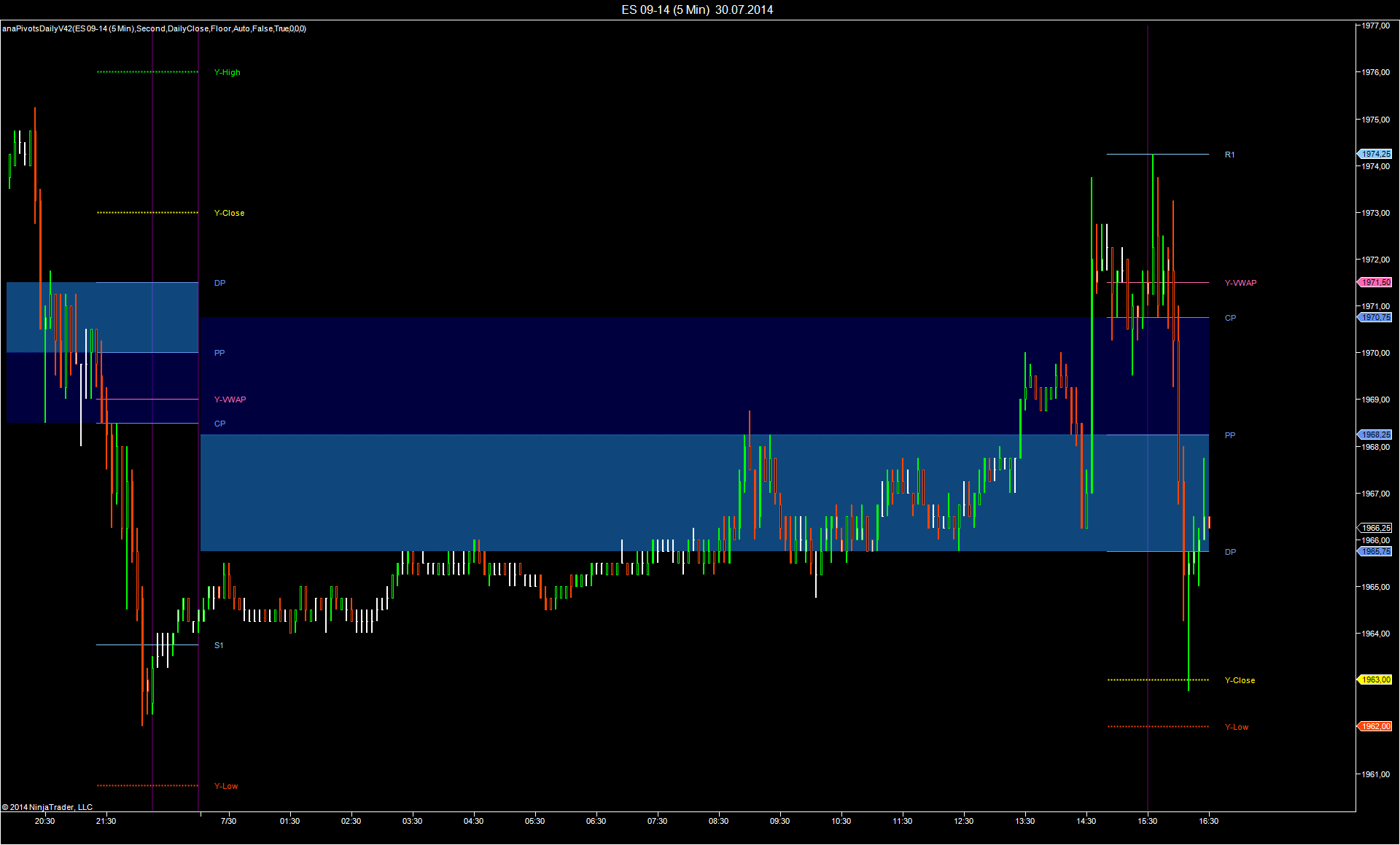The image size is (1400, 845).
Task: Click the right-side Y-VWAP label
Action: click(1240, 283)
